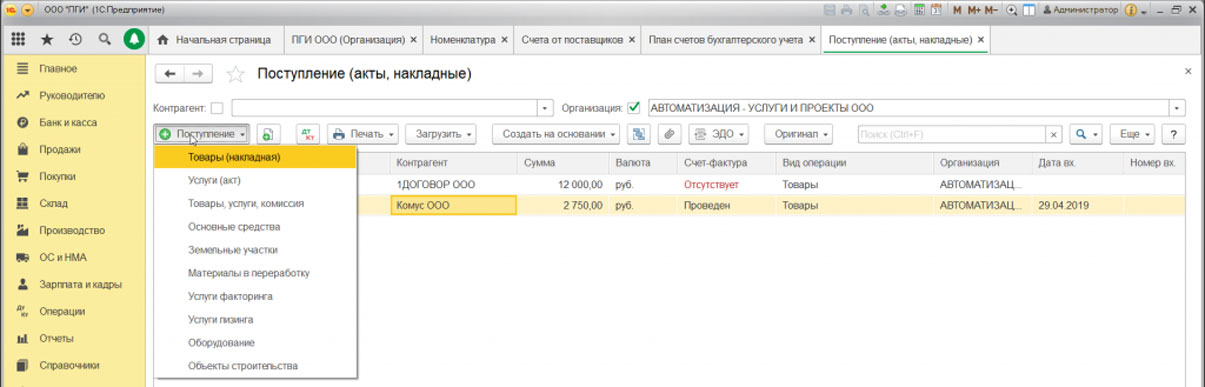The height and width of the screenshot is (387, 1205).
Task: Show Дт/Кт postings button
Action: point(307,134)
